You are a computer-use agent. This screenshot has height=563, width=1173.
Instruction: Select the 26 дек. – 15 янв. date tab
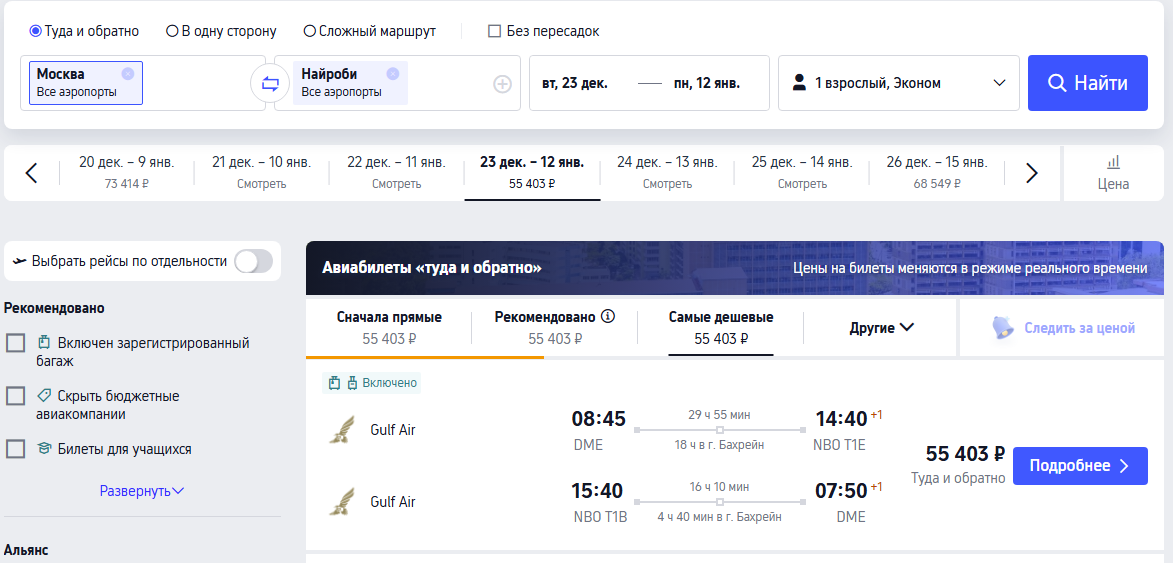(937, 173)
